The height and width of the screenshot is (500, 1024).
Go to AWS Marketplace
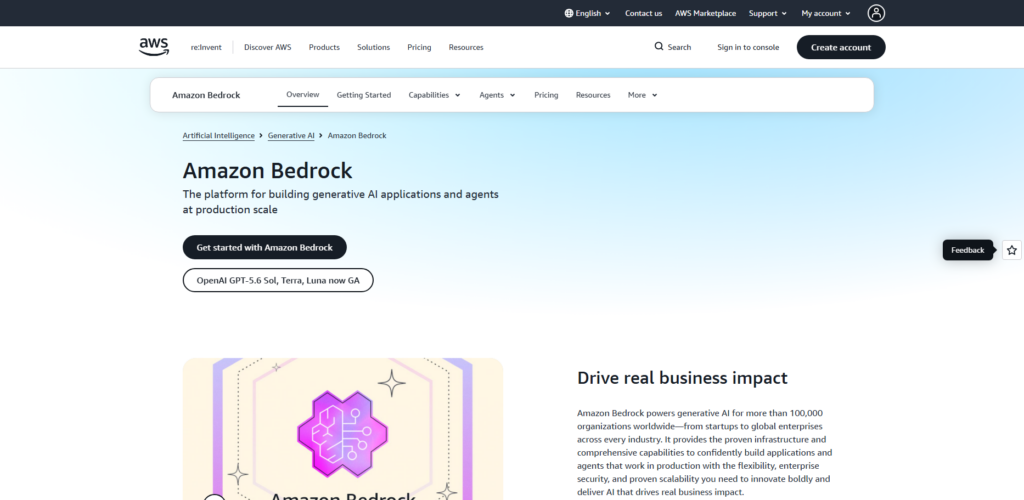click(705, 13)
